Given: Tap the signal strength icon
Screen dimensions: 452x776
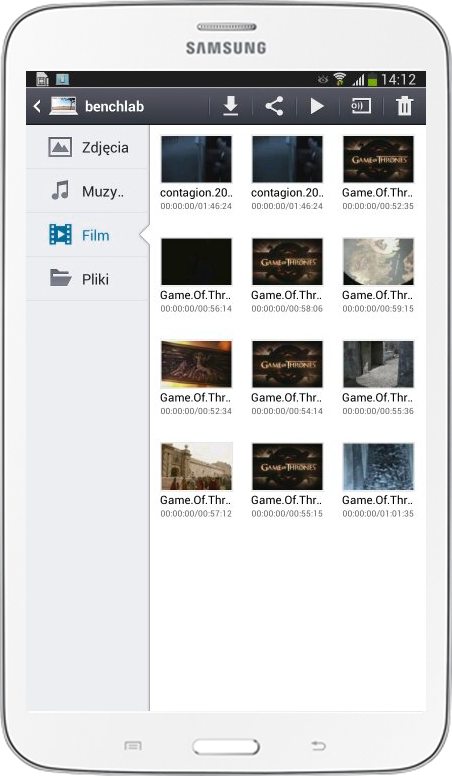Looking at the screenshot, I should (358, 80).
